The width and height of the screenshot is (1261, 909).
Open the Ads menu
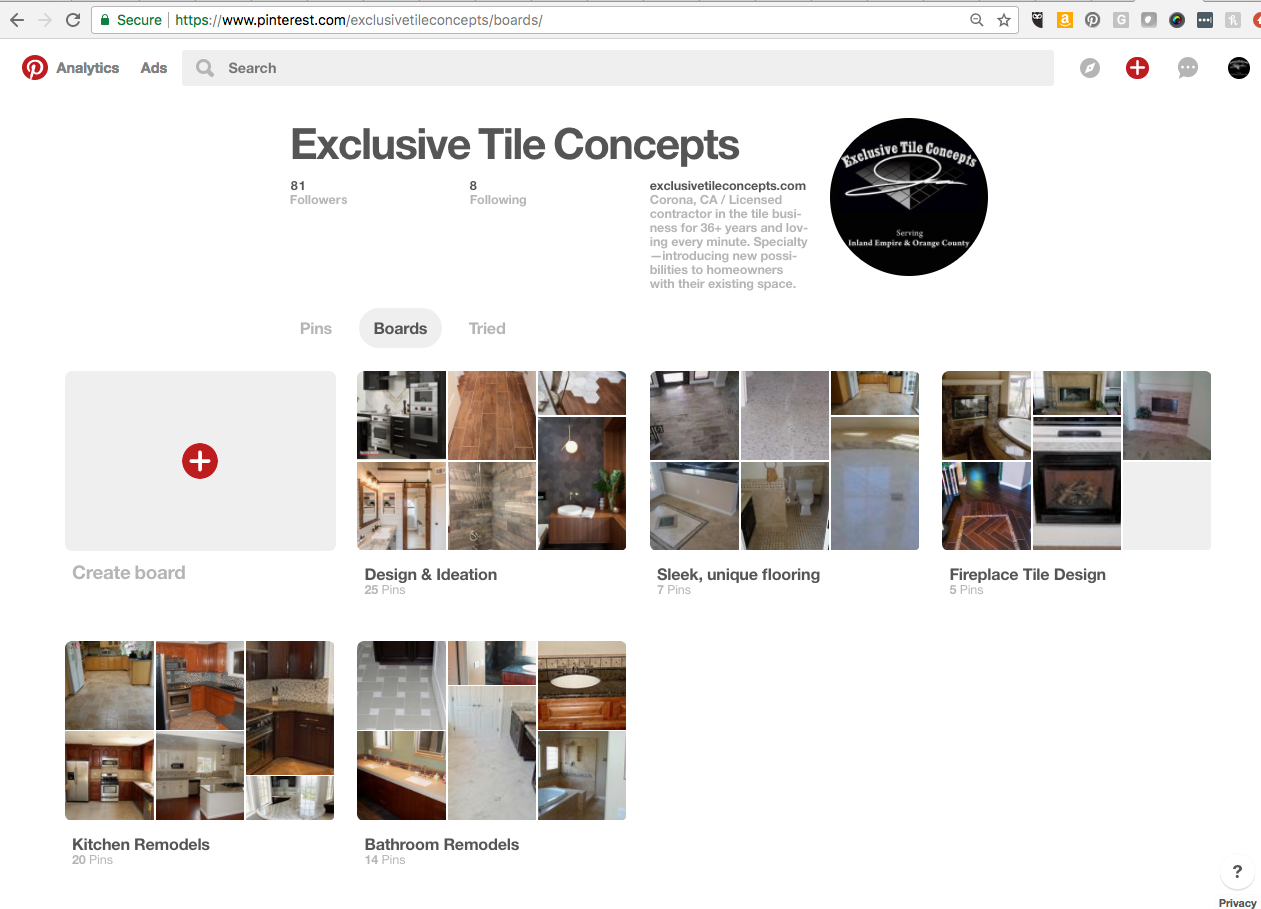[x=154, y=68]
